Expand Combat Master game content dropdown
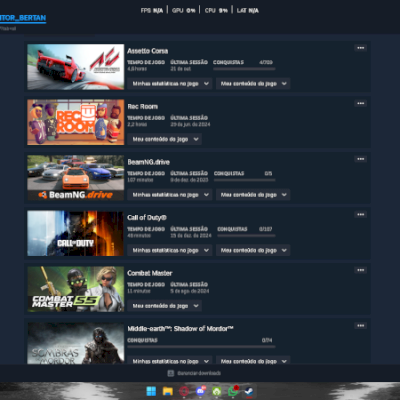This screenshot has width=400, height=400. (x=164, y=306)
